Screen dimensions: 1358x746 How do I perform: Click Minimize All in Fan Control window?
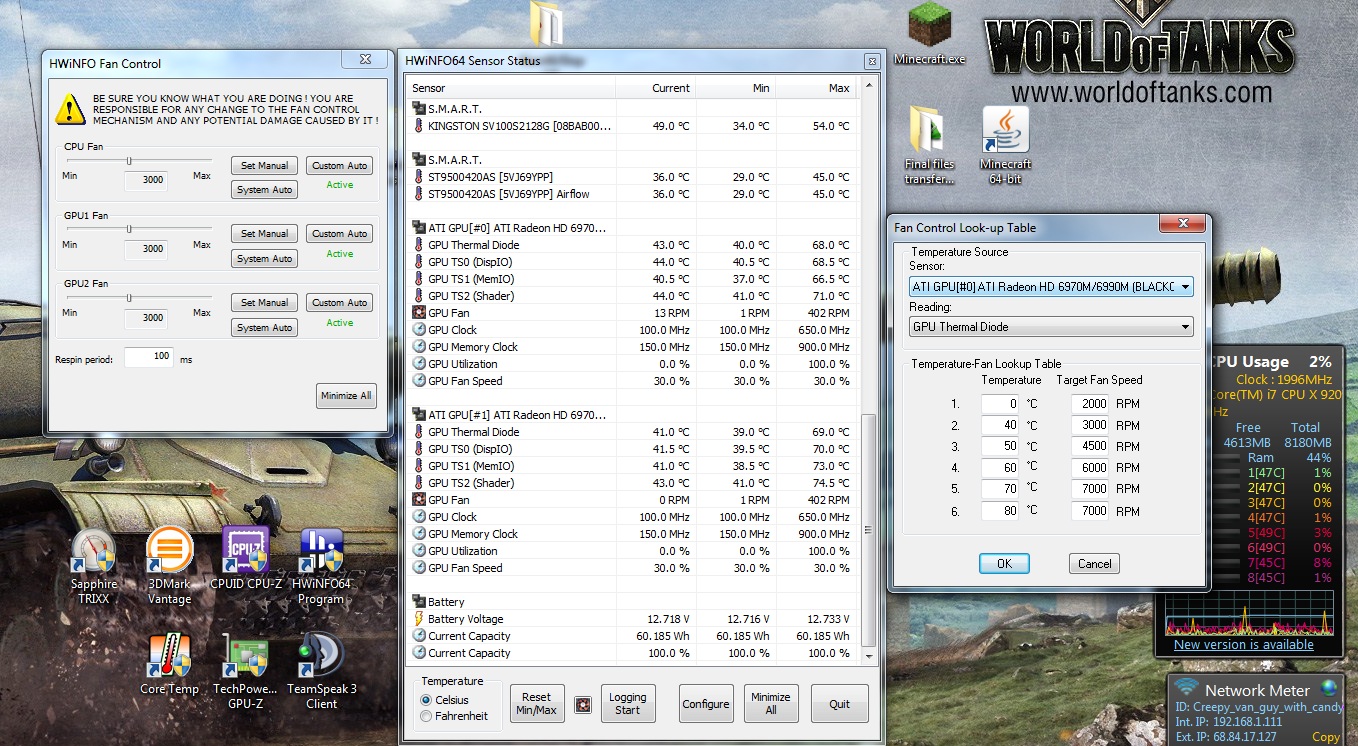pos(346,396)
